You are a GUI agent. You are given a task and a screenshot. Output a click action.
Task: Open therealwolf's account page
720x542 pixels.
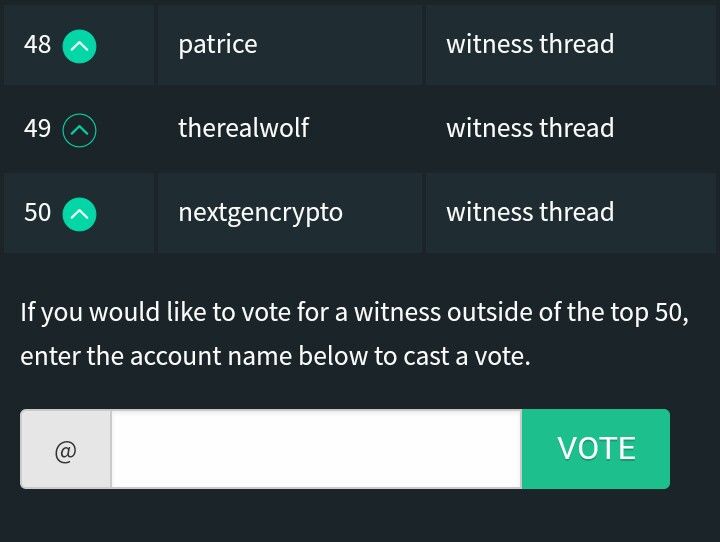tap(243, 129)
